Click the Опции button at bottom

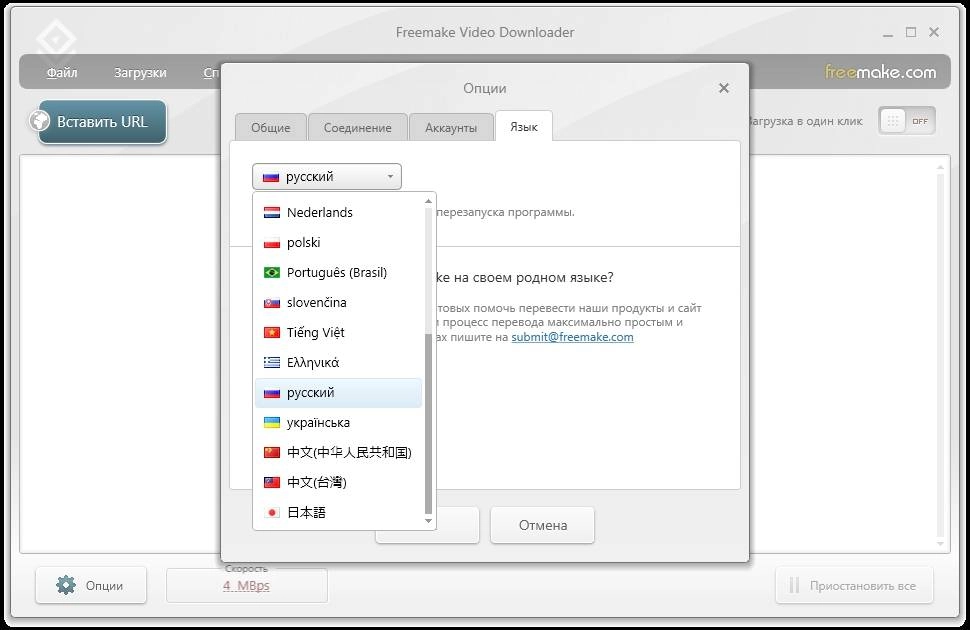tap(91, 585)
